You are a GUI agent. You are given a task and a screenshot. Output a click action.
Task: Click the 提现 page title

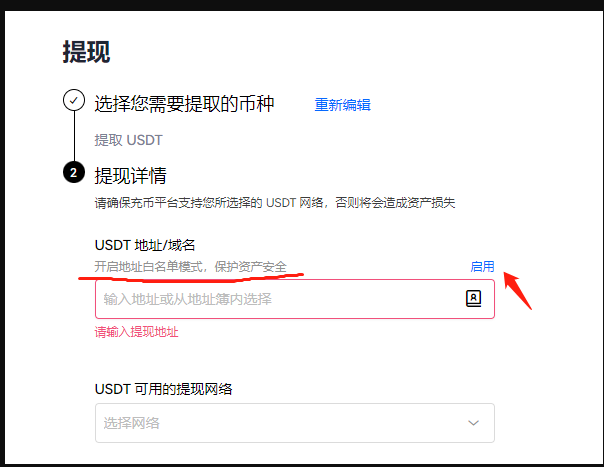(86, 52)
